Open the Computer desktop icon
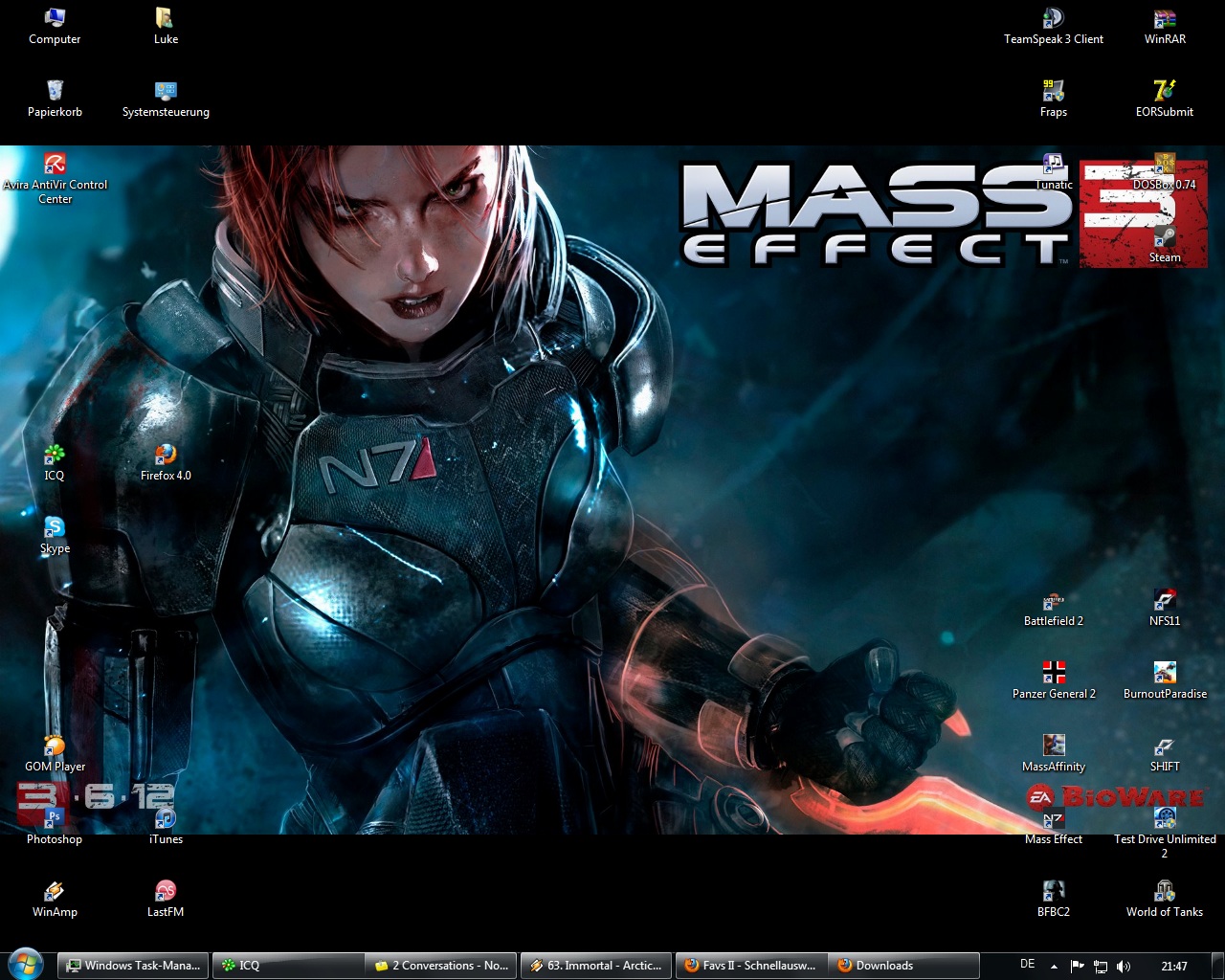 coord(55,26)
